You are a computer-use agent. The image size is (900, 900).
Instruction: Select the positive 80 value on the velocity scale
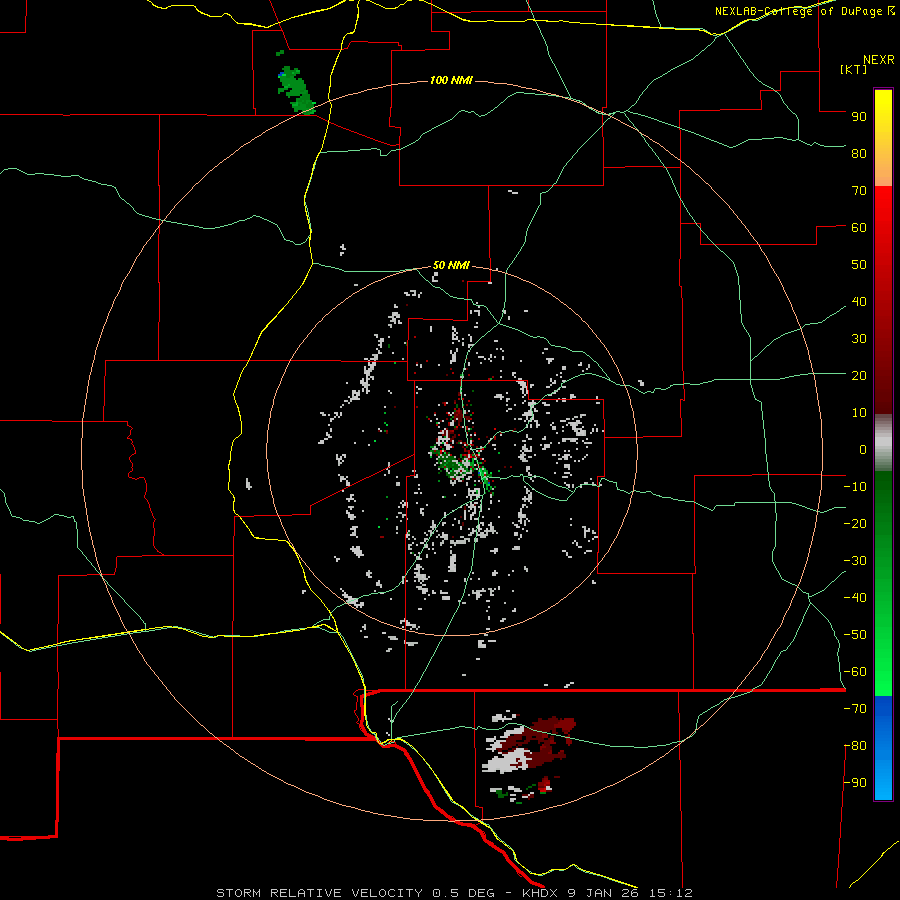click(859, 153)
